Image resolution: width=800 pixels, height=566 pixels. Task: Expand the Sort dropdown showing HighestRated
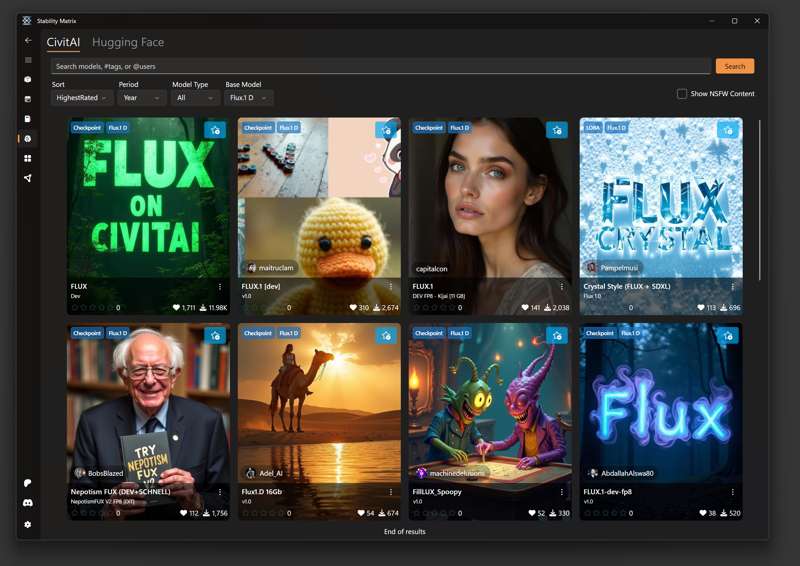tap(82, 98)
